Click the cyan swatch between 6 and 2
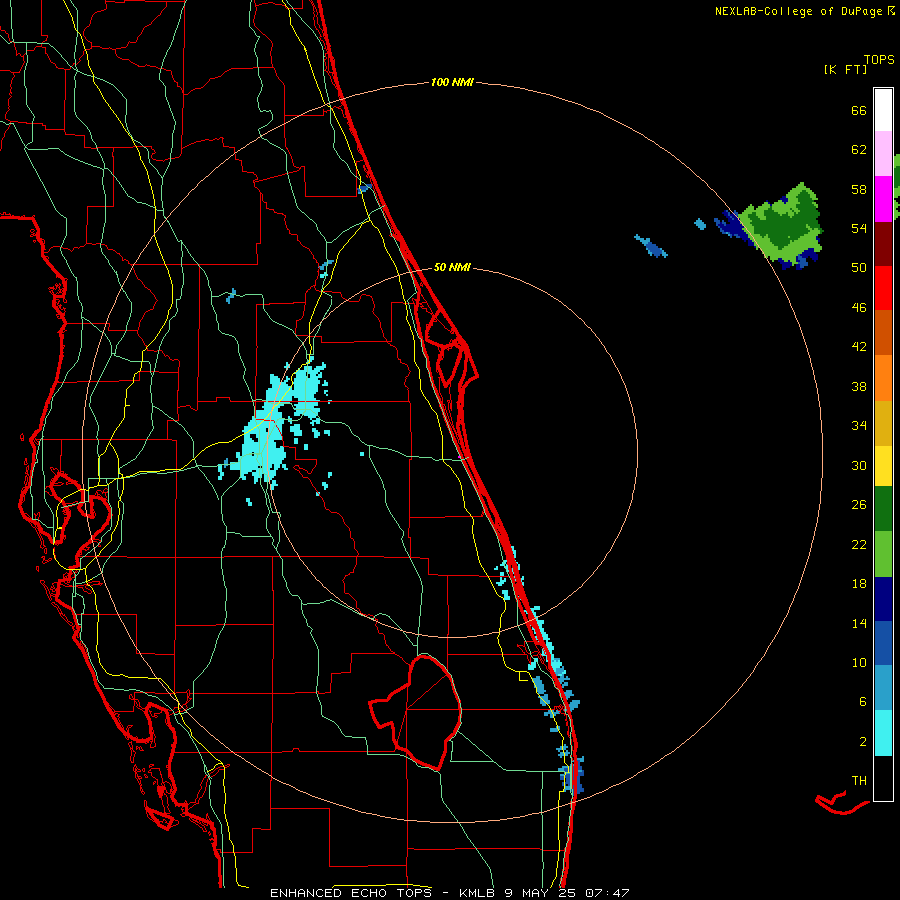 click(883, 733)
